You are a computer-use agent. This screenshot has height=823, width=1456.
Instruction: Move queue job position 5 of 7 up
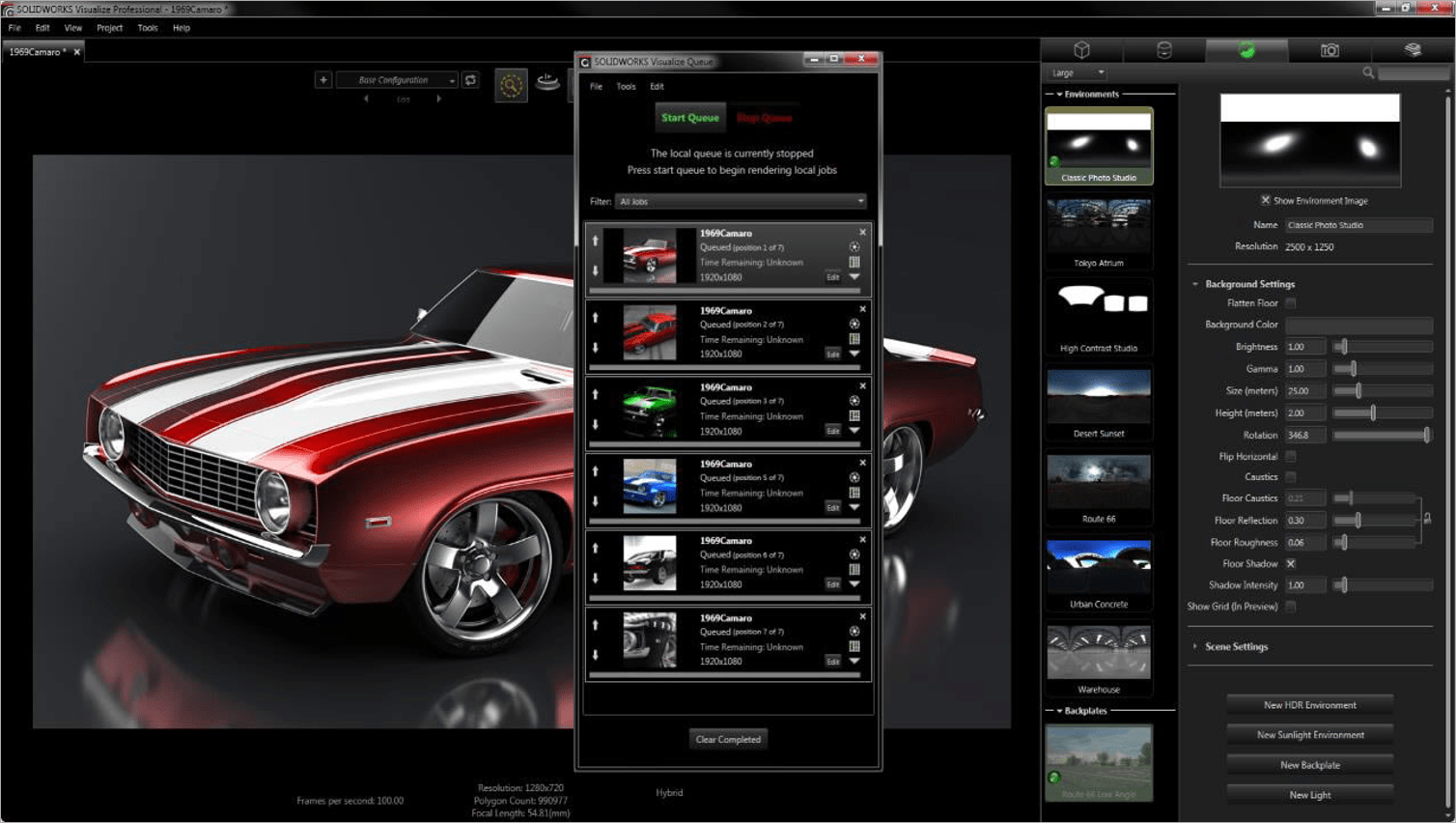pyautogui.click(x=596, y=471)
